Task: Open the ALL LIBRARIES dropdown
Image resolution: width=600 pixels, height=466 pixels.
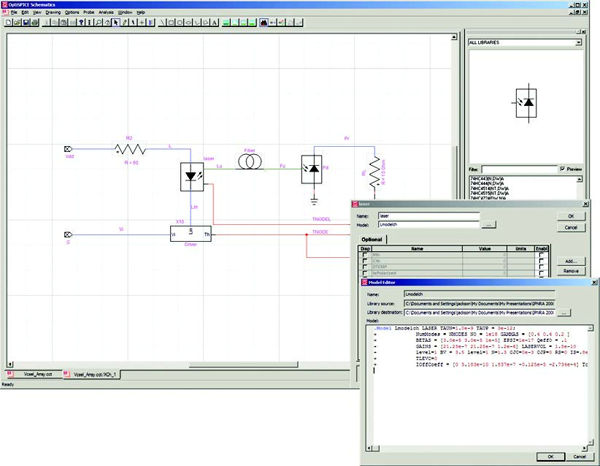Action: coord(577,44)
